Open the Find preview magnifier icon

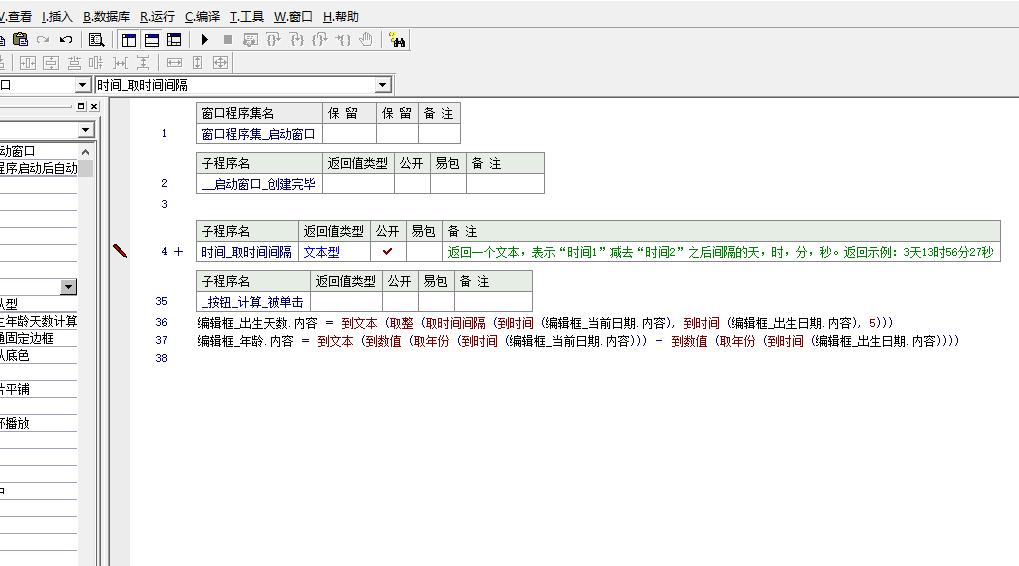[96, 40]
